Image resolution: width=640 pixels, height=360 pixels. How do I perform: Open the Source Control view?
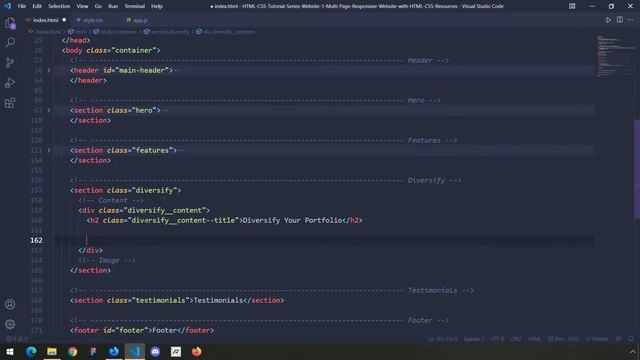click(10, 62)
